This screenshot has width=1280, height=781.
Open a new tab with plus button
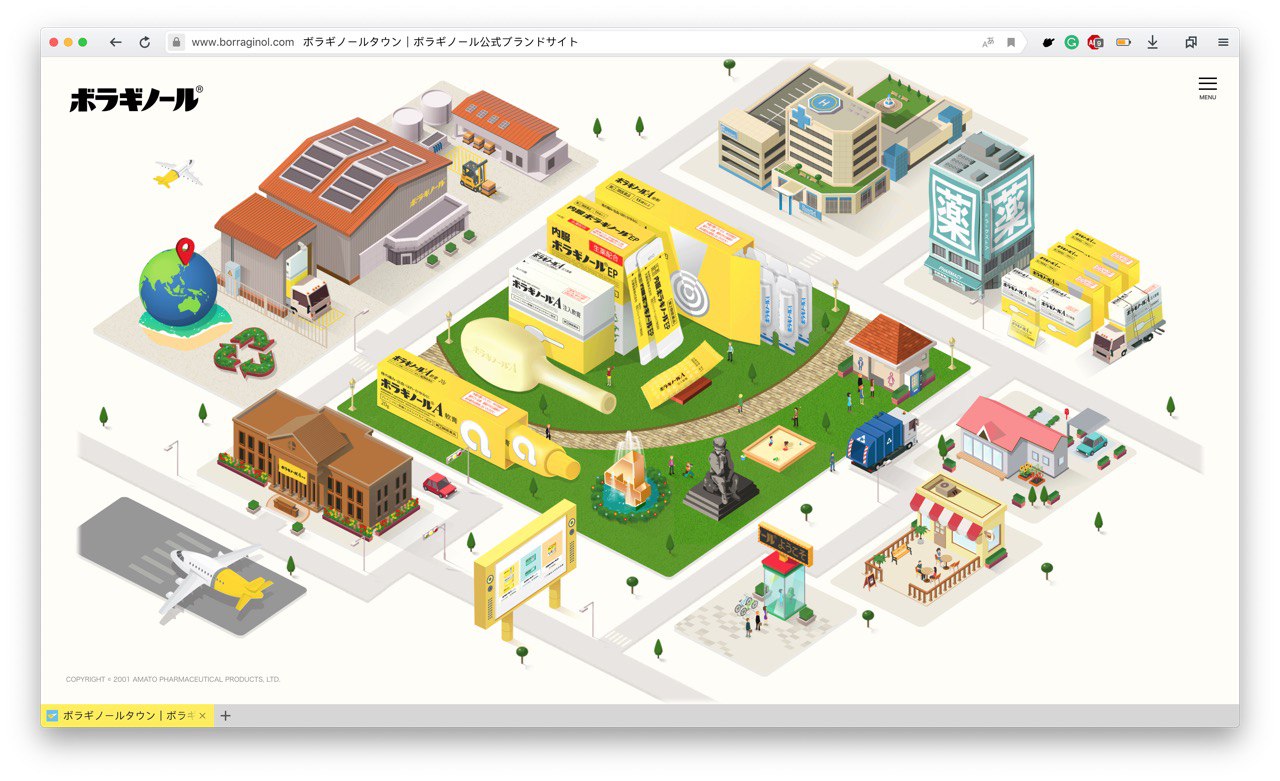tap(225, 716)
